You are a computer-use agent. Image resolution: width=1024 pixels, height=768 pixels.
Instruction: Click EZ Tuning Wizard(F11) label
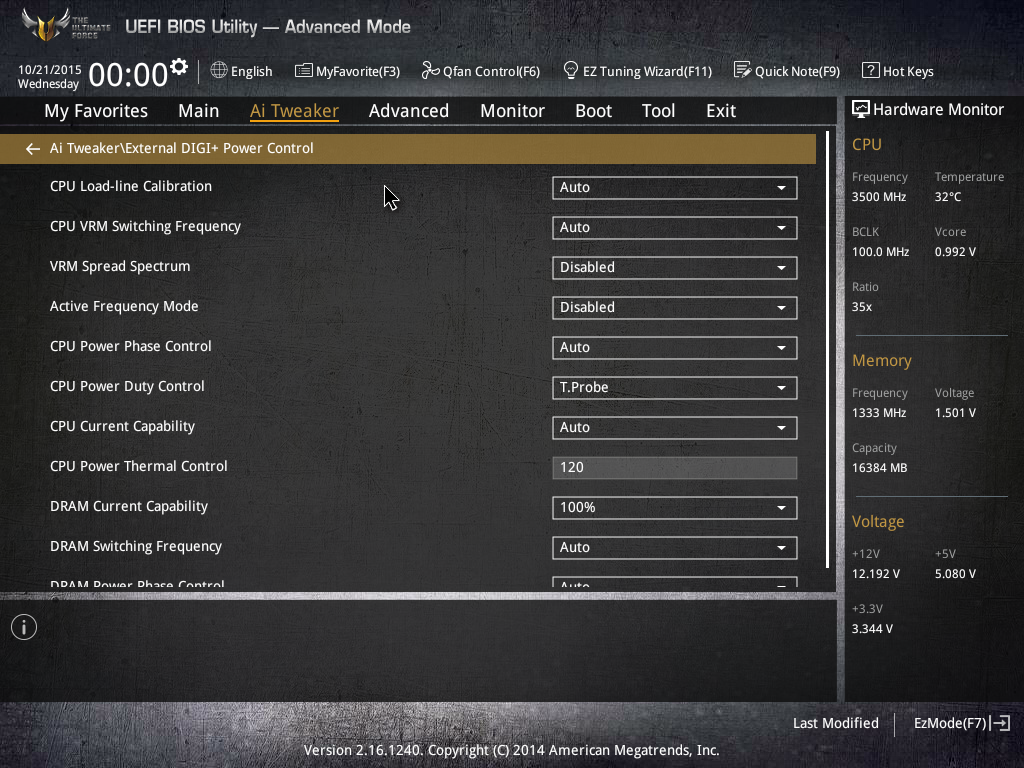pyautogui.click(x=647, y=71)
